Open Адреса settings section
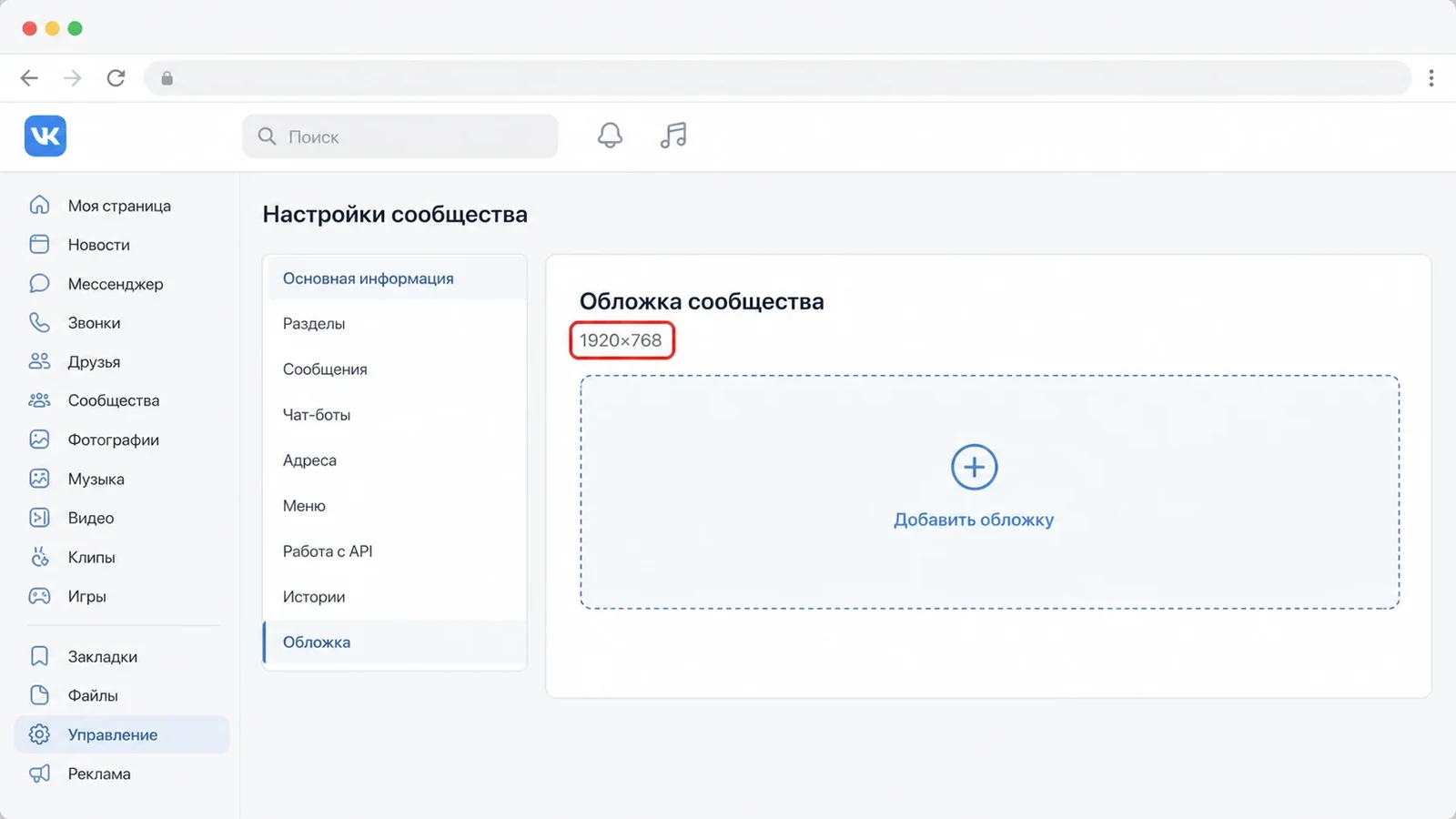This screenshot has height=819, width=1456. [x=395, y=460]
